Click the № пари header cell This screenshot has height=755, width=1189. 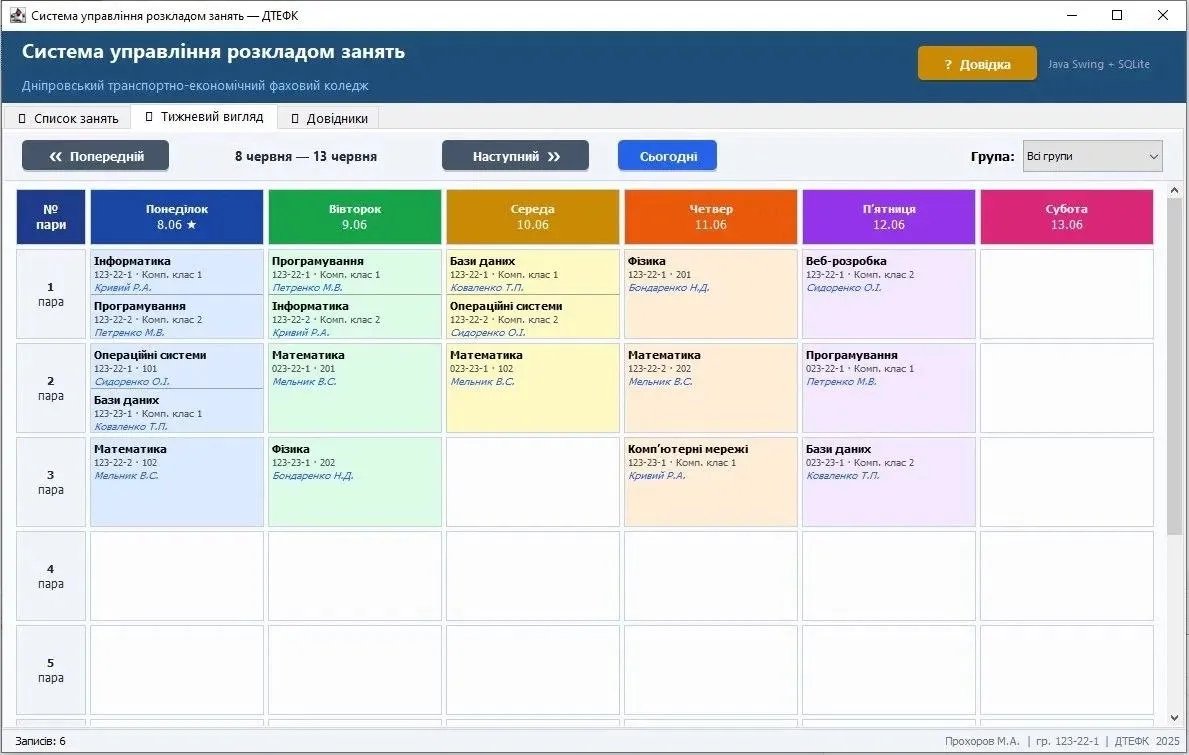click(x=51, y=217)
